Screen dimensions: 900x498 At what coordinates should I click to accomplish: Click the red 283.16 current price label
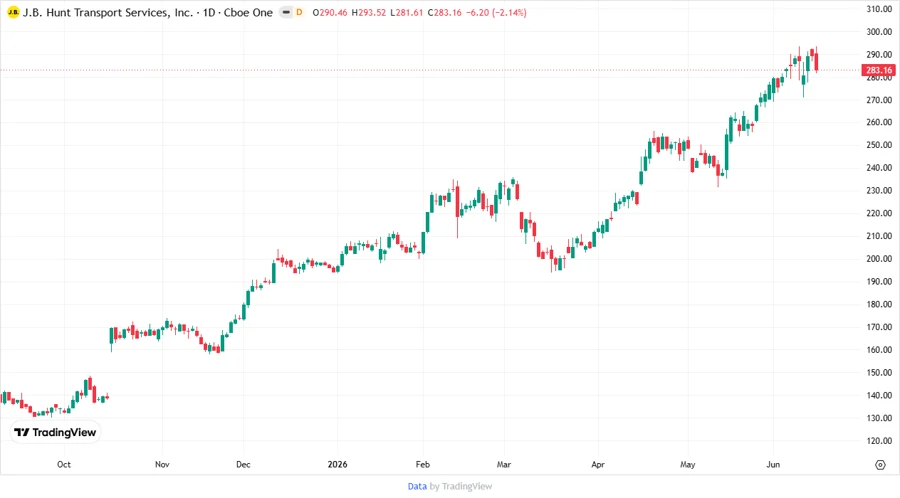pyautogui.click(x=879, y=70)
